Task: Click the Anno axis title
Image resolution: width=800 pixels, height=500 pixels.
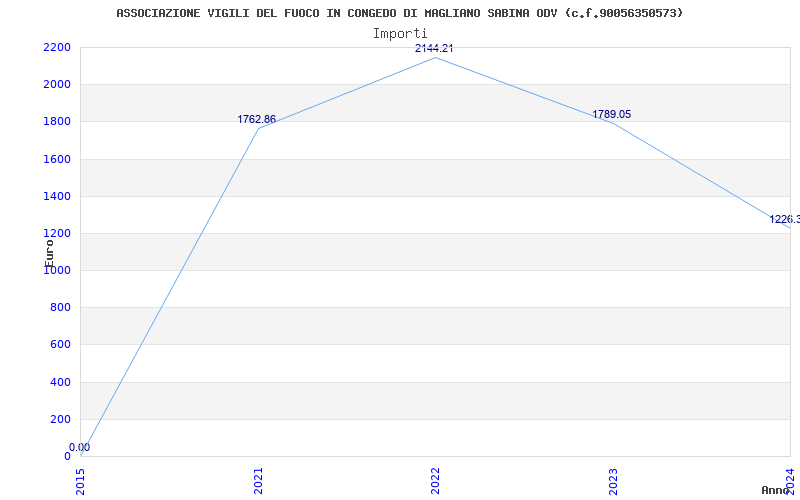Action: click(x=775, y=490)
